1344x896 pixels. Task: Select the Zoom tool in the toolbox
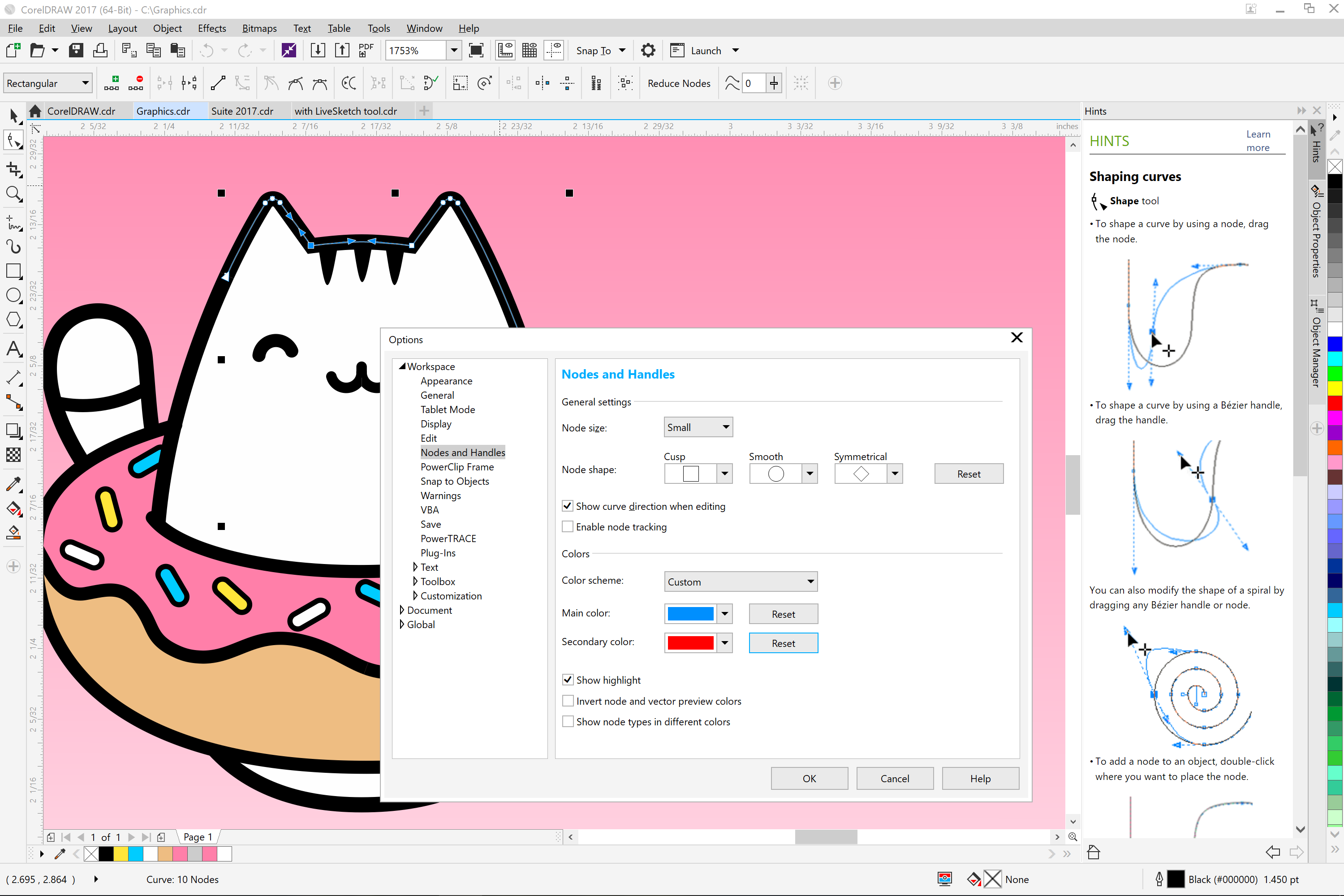pyautogui.click(x=14, y=194)
